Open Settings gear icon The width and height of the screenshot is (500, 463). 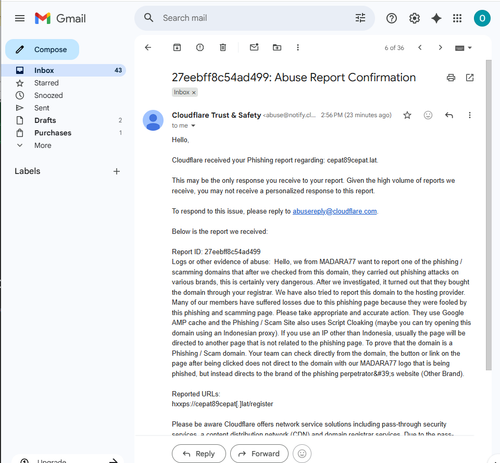414,18
